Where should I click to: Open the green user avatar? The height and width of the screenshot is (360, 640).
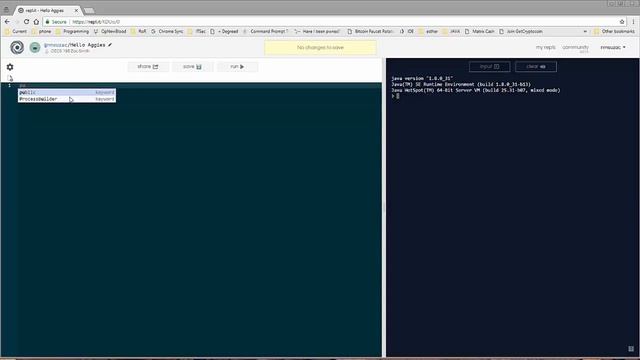(x=35, y=47)
